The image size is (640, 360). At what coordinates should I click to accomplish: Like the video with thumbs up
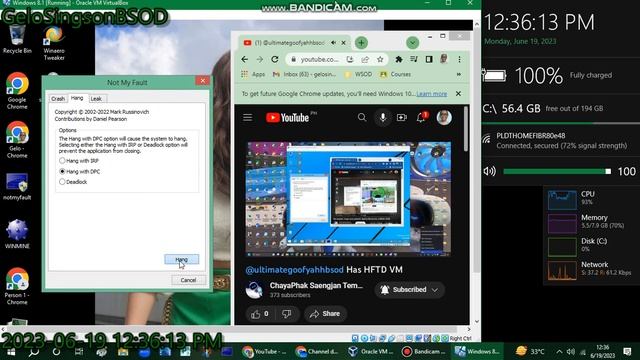pyautogui.click(x=260, y=314)
